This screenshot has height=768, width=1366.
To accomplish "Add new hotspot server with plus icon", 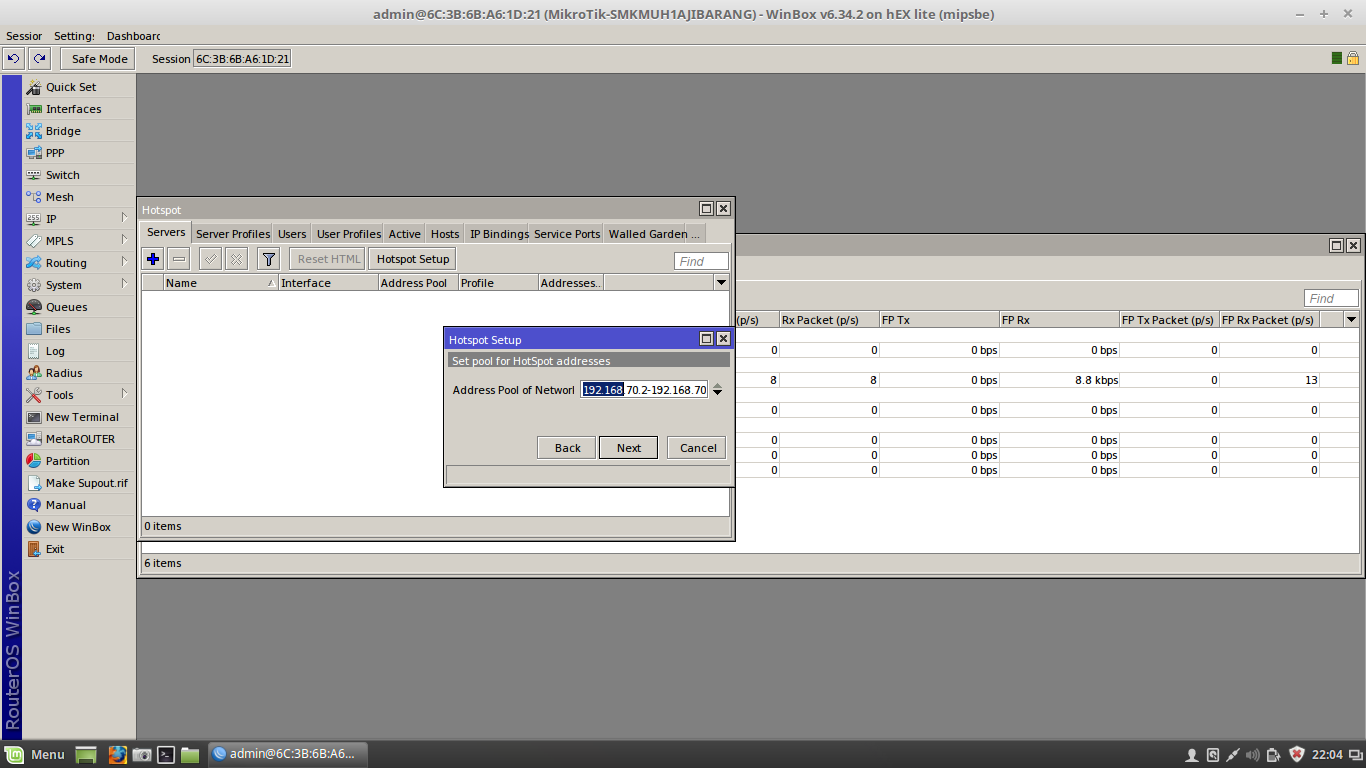I will click(153, 259).
